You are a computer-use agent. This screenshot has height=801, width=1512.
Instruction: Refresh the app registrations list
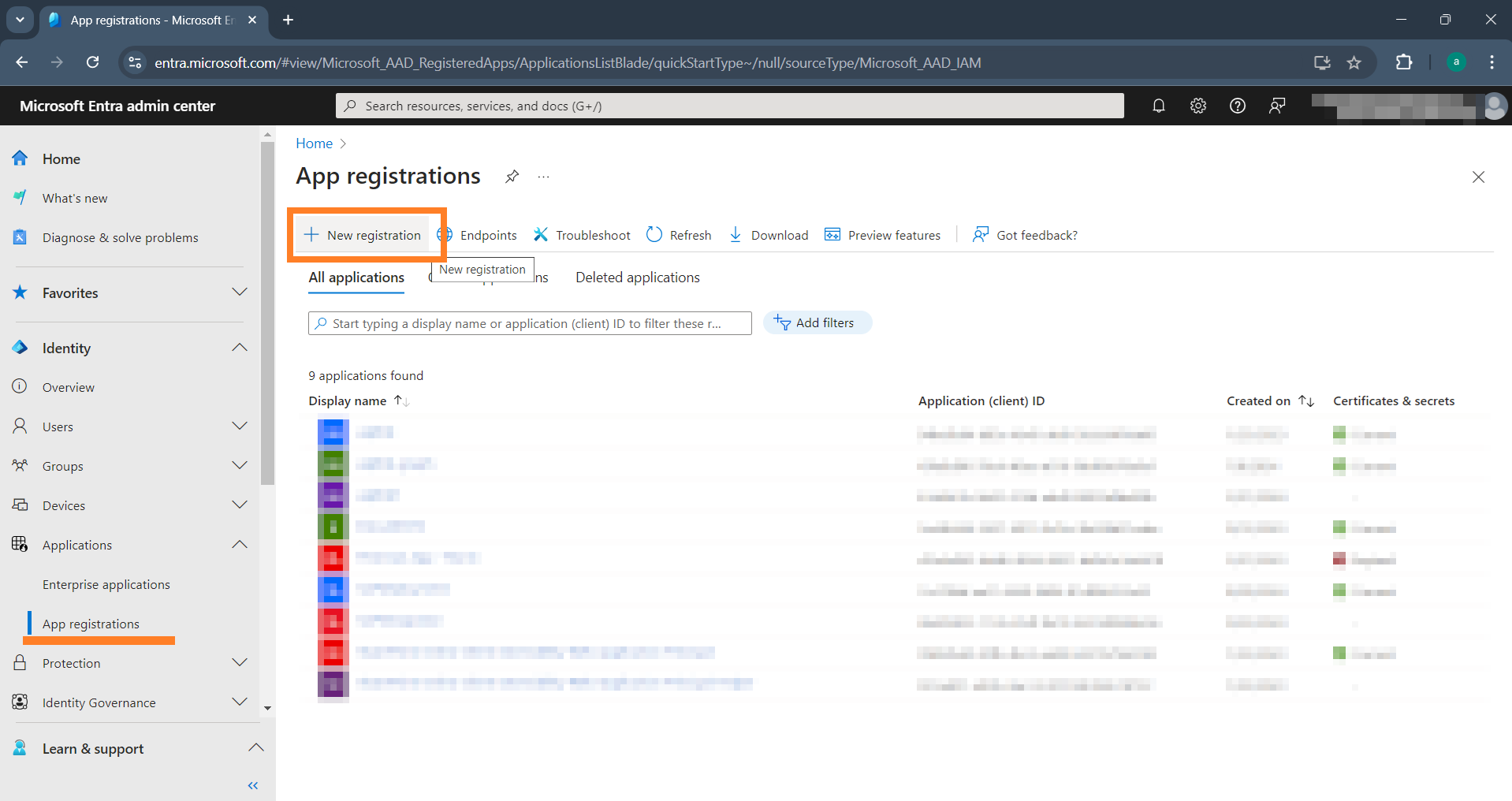[x=679, y=235]
